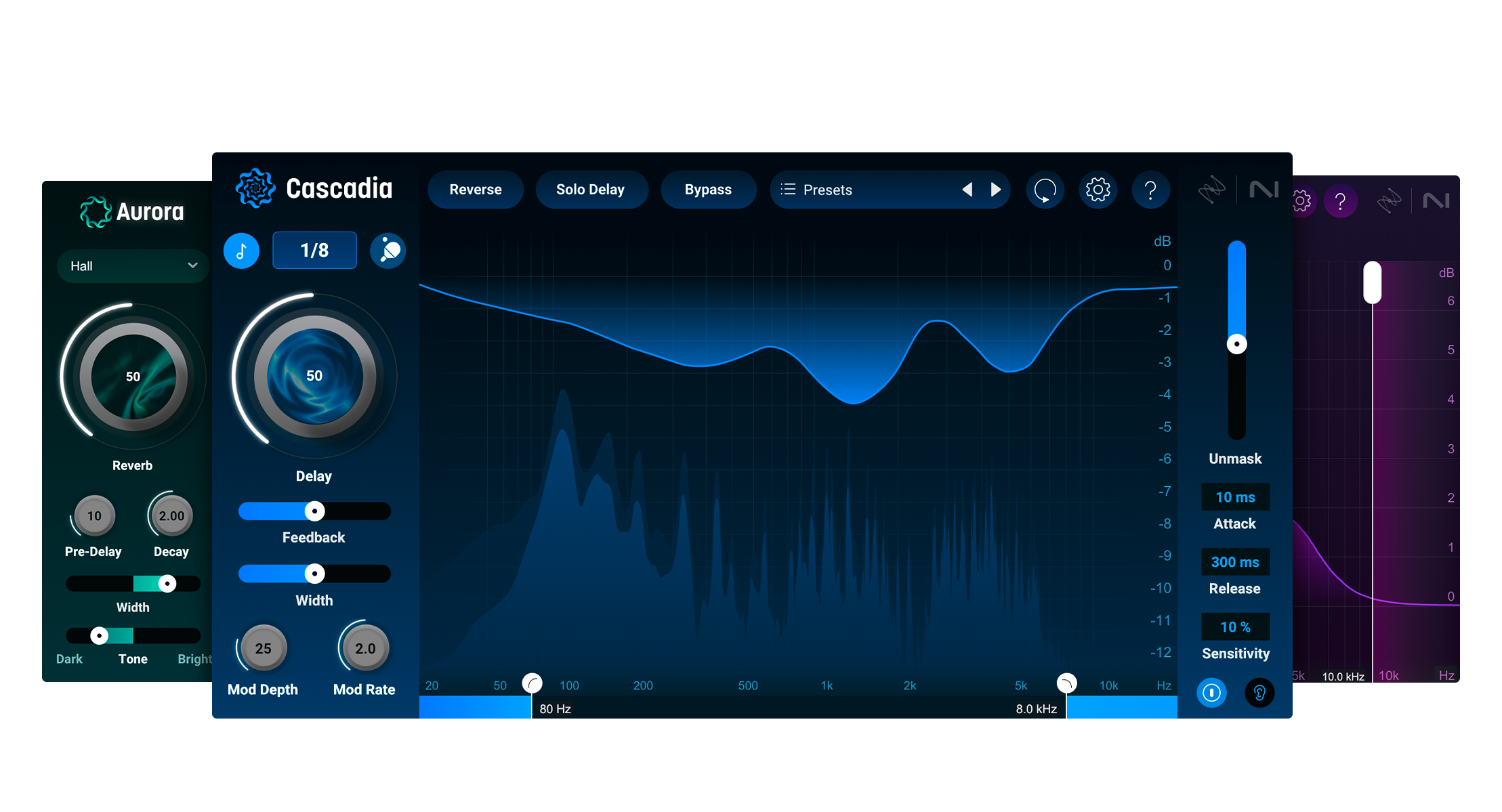Click the Cascadia reset/undo circular icon
Image resolution: width=1502 pixels, height=812 pixels.
(x=1045, y=190)
